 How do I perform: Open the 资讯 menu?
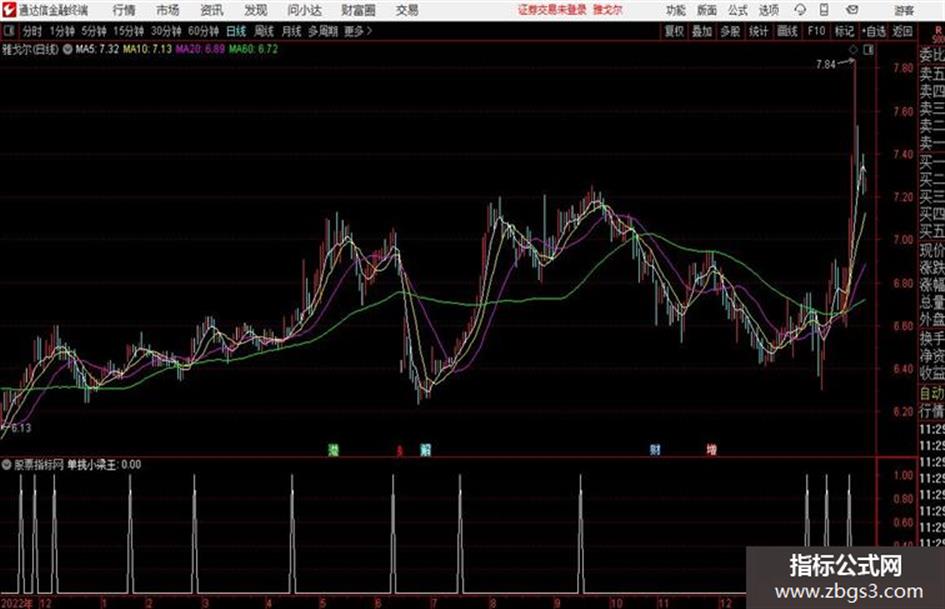[x=212, y=10]
